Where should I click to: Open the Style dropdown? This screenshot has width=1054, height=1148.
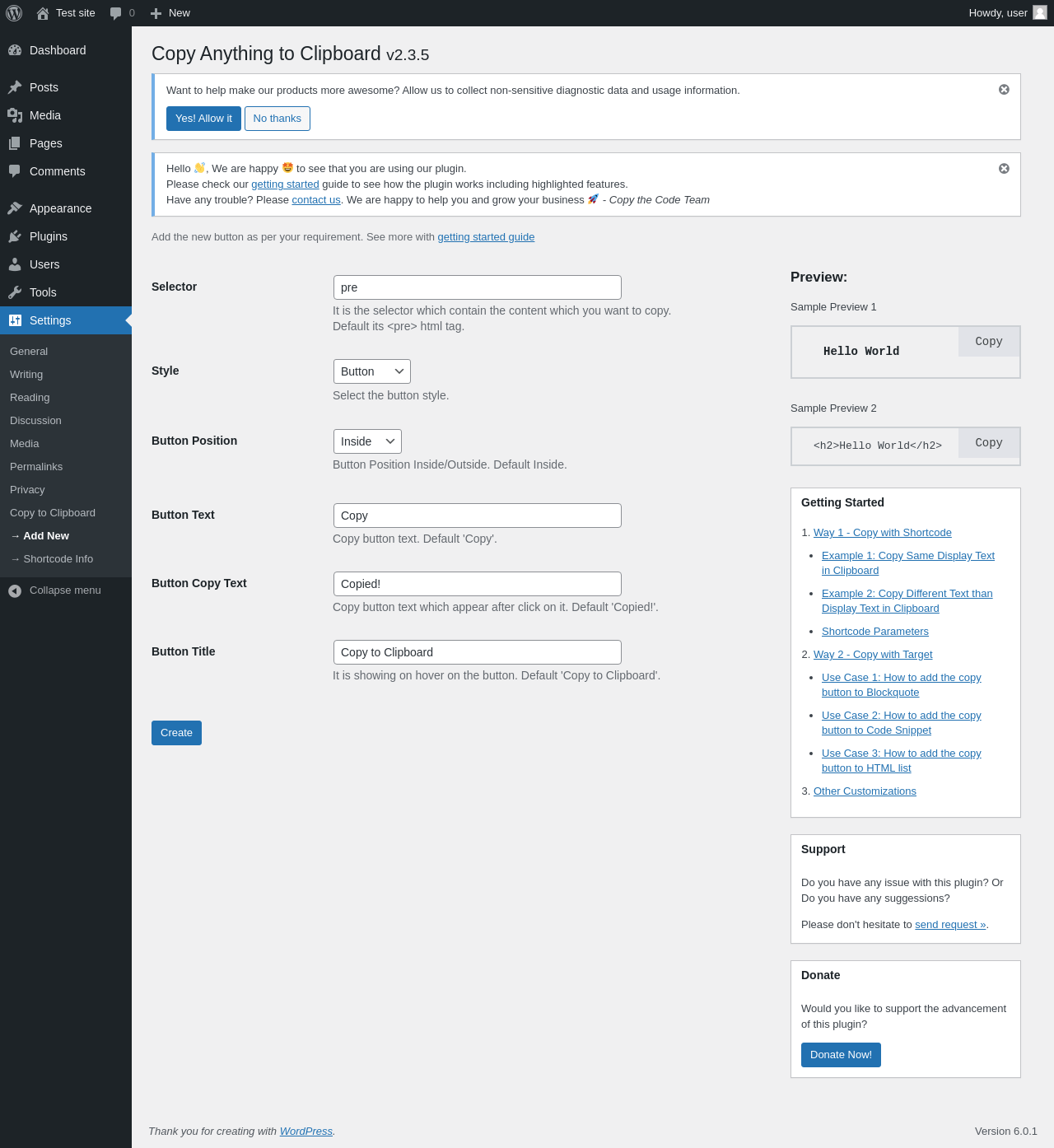click(x=372, y=371)
